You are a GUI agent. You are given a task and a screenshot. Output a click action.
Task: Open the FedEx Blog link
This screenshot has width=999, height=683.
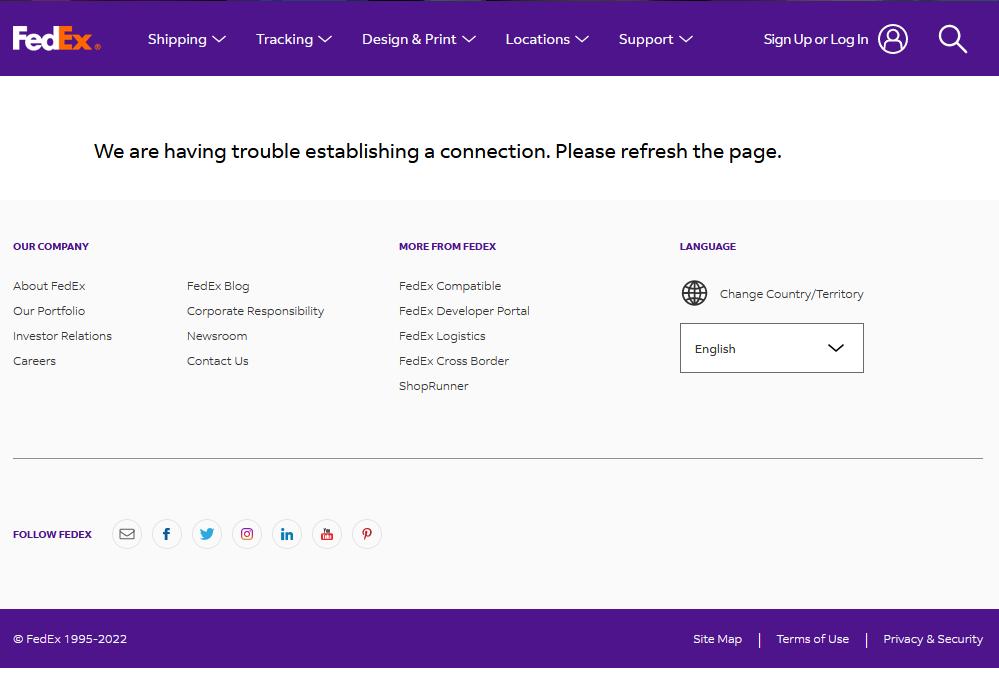pyautogui.click(x=218, y=286)
